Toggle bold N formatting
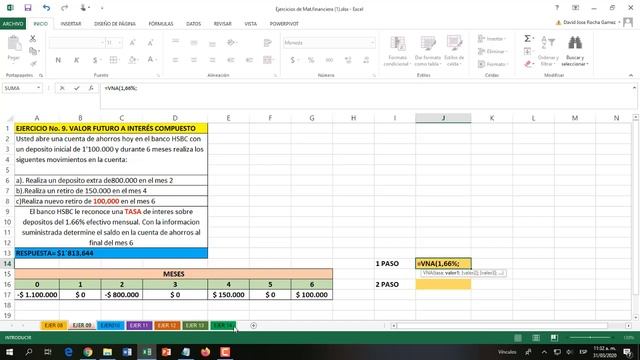Viewport: 640px width, 360px height. click(x=58, y=60)
